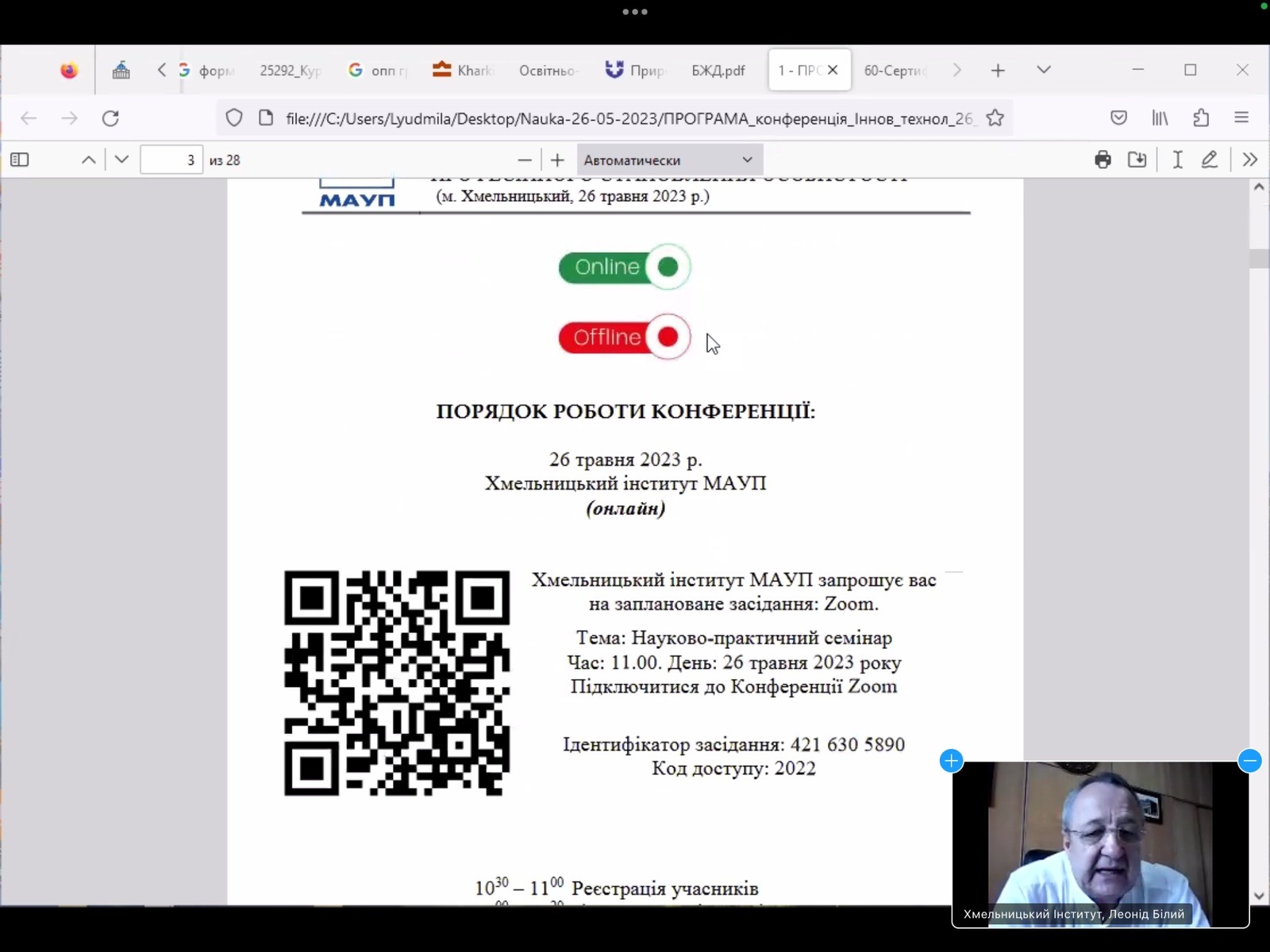This screenshot has width=1270, height=952.
Task: Toggle the PDF sidebar
Action: [x=20, y=160]
